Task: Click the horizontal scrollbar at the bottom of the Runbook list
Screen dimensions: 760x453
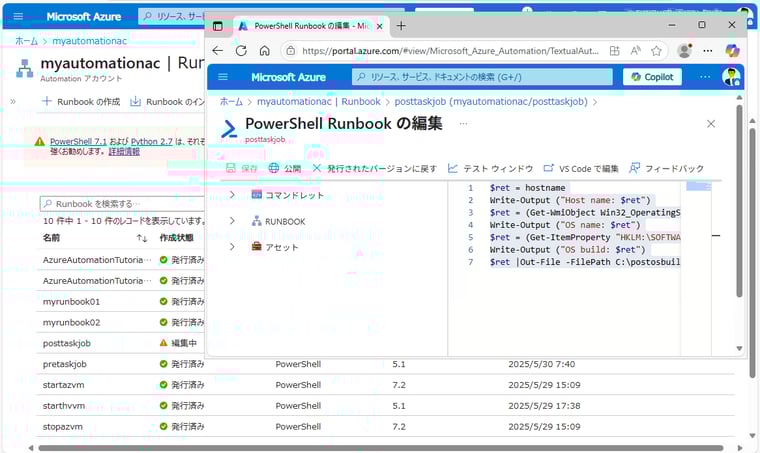Action: coord(380,448)
